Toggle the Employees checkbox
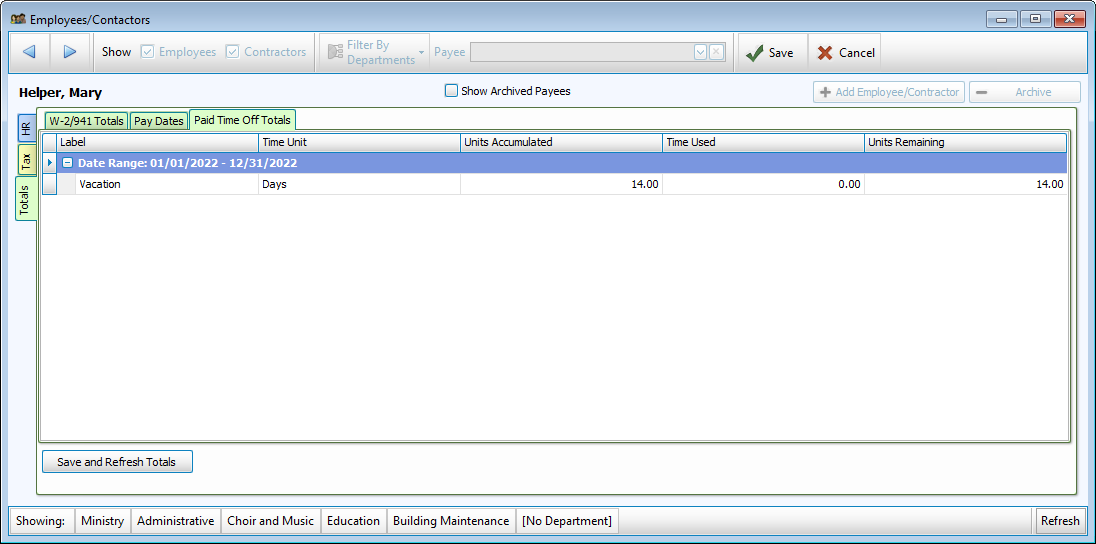This screenshot has height=544, width=1096. [x=147, y=52]
